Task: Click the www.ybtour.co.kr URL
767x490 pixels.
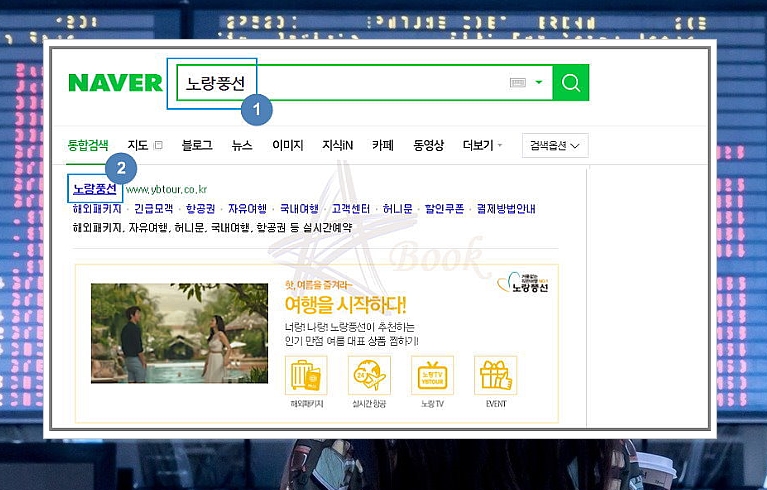Action: pyautogui.click(x=166, y=189)
